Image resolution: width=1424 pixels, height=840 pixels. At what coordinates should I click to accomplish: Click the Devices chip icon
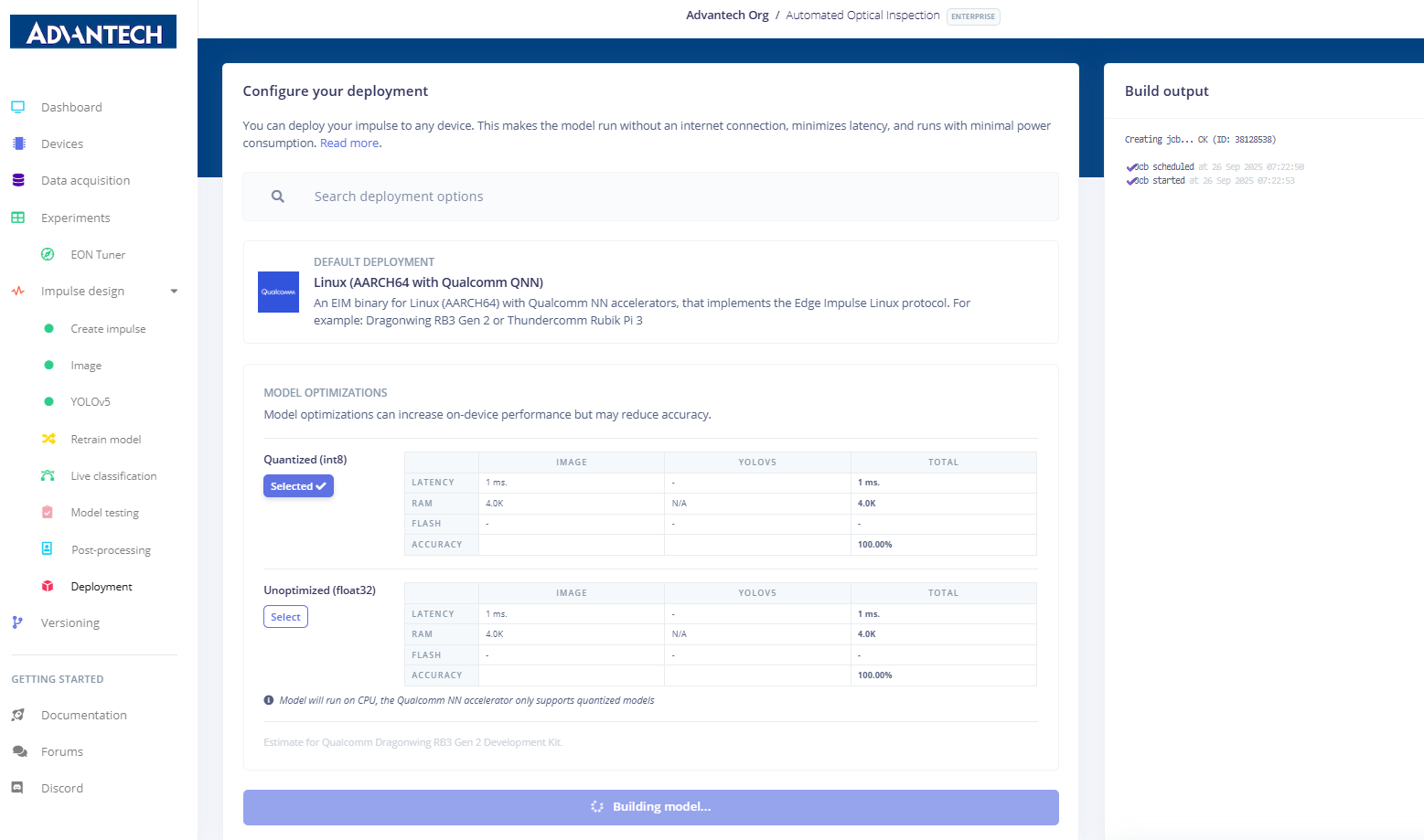[18, 144]
